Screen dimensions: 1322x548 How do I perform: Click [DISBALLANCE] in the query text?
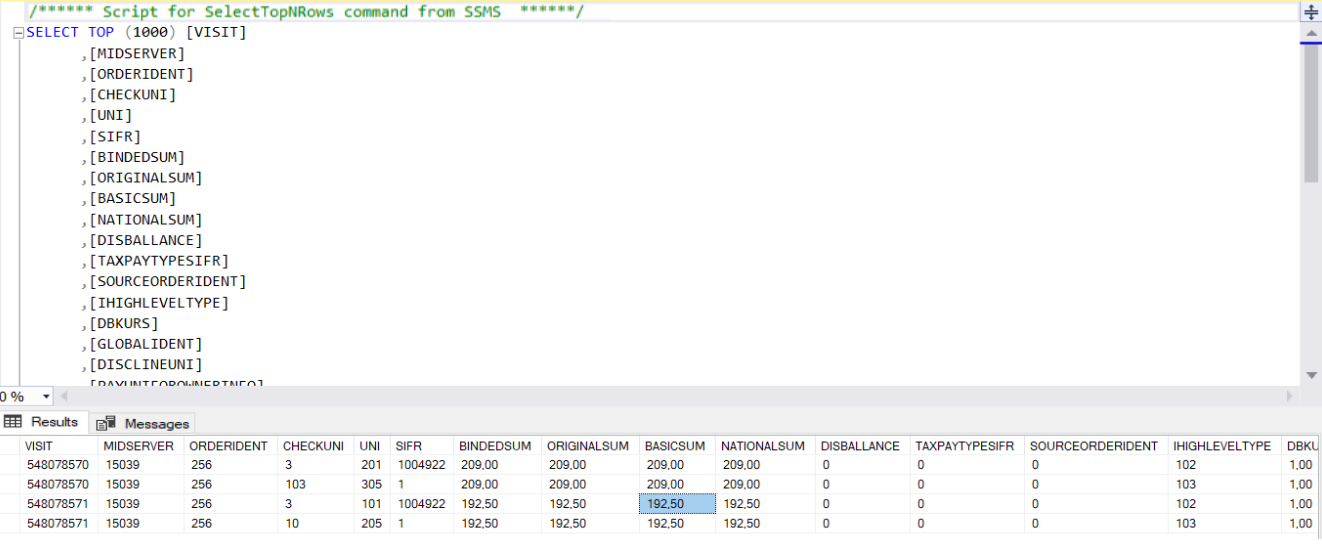coord(146,241)
